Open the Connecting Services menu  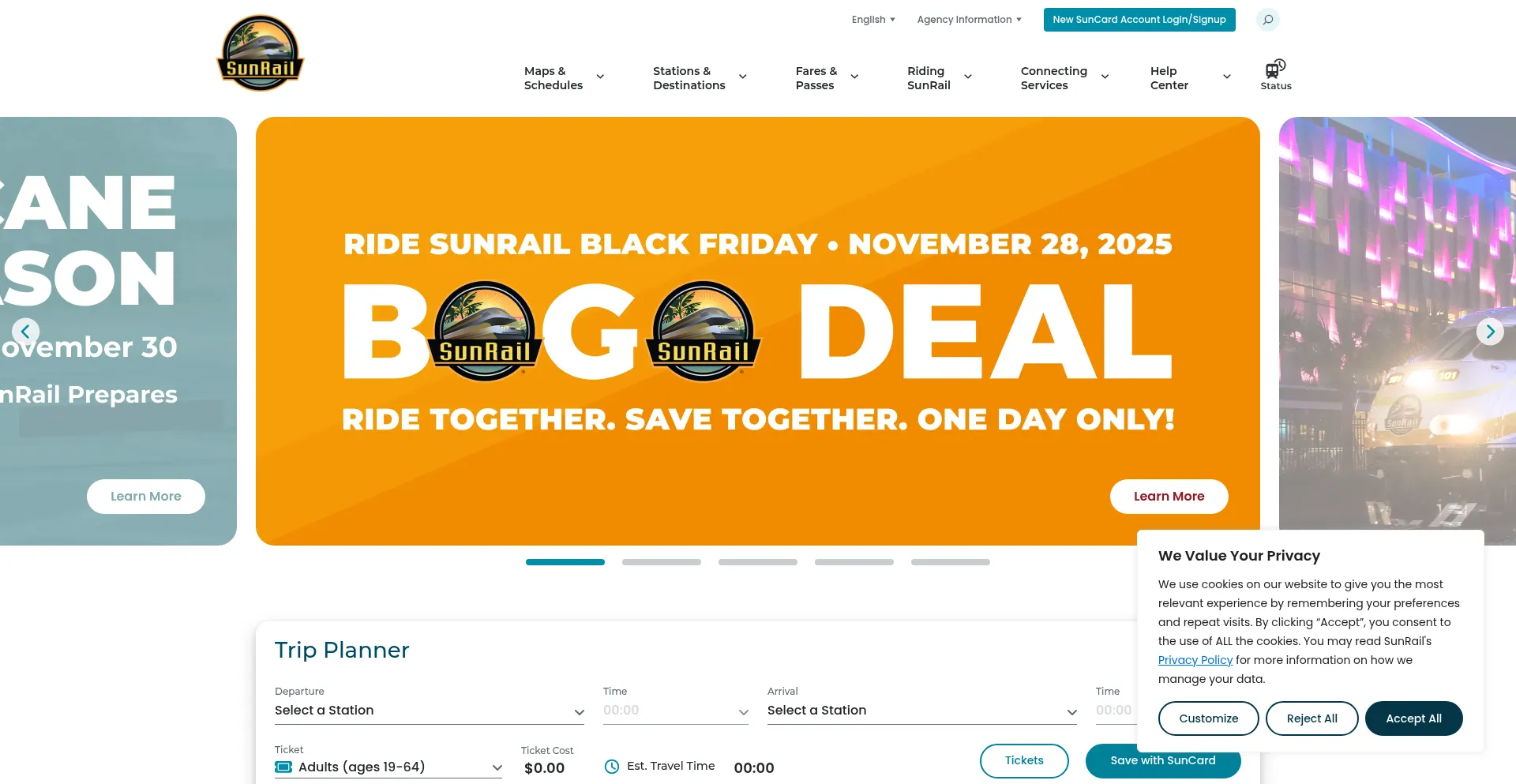click(x=1064, y=77)
